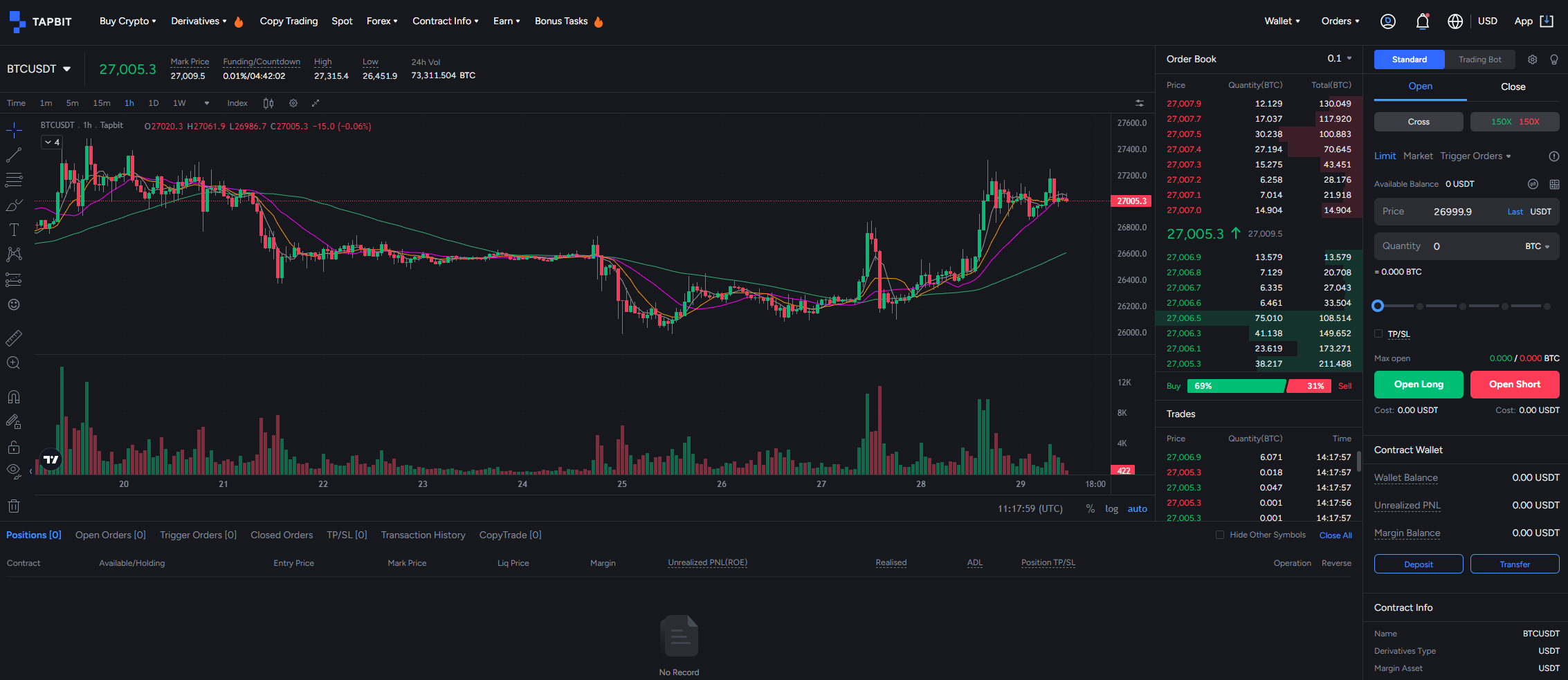This screenshot has height=680, width=1568.
Task: Click the Price input field
Action: point(1466,212)
